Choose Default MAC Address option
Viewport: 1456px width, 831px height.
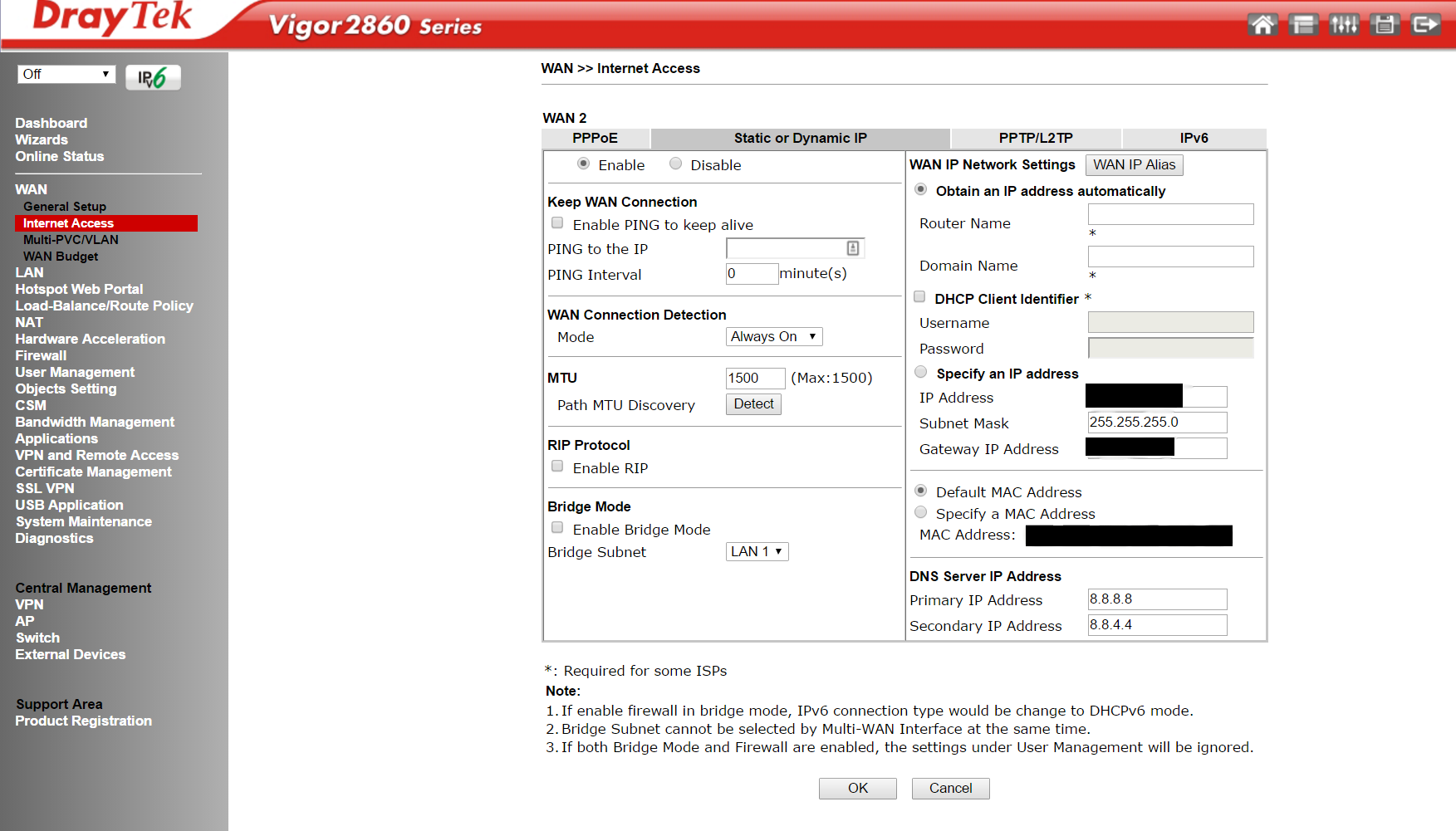point(920,491)
